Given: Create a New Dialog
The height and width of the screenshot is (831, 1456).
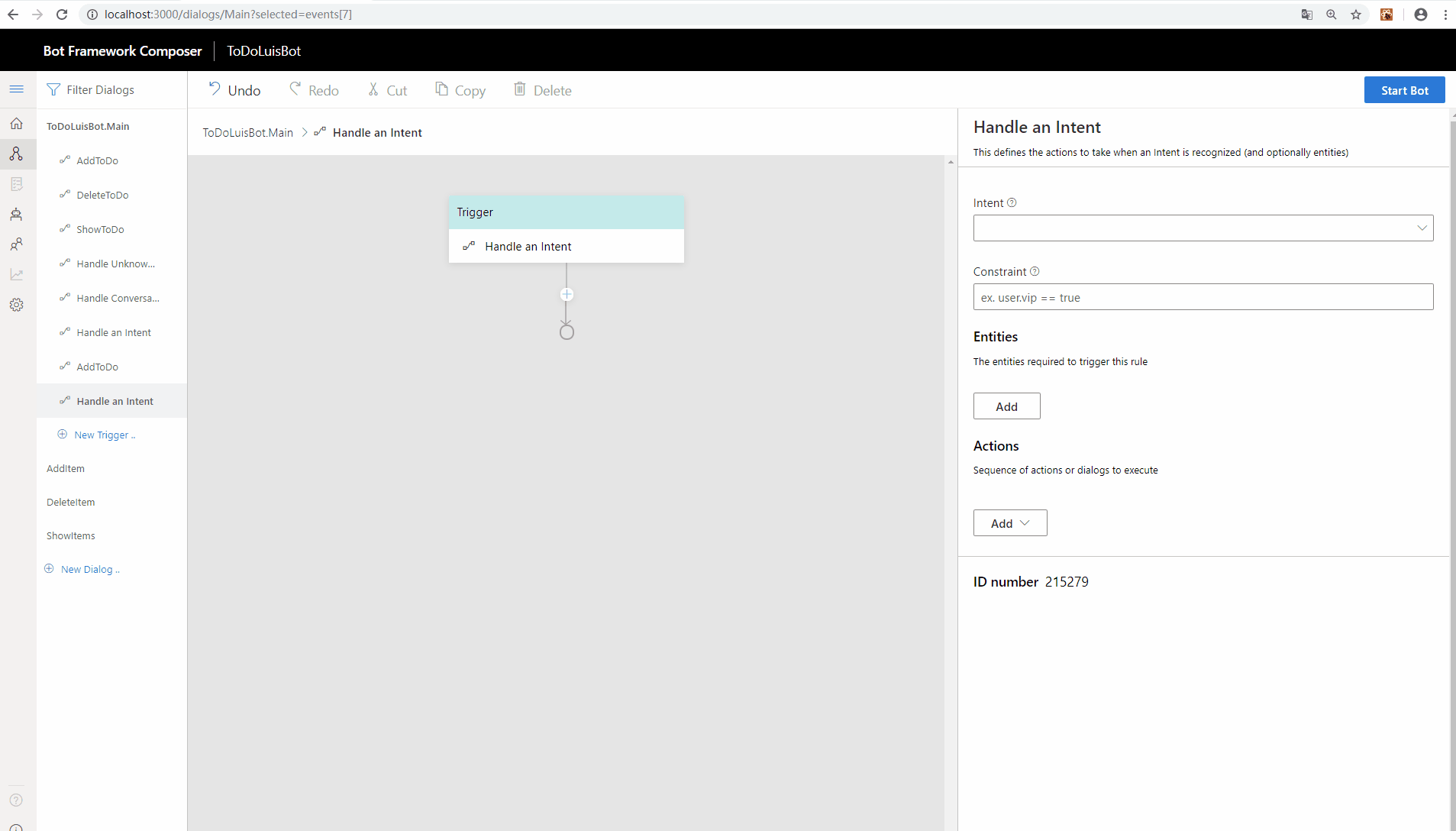Looking at the screenshot, I should 82,569.
